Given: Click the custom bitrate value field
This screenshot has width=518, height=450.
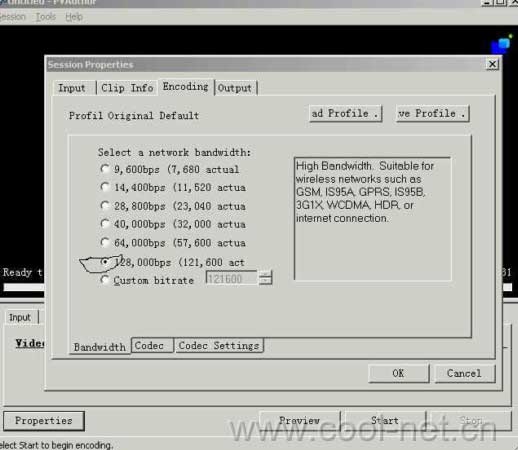Looking at the screenshot, I should pyautogui.click(x=232, y=278).
